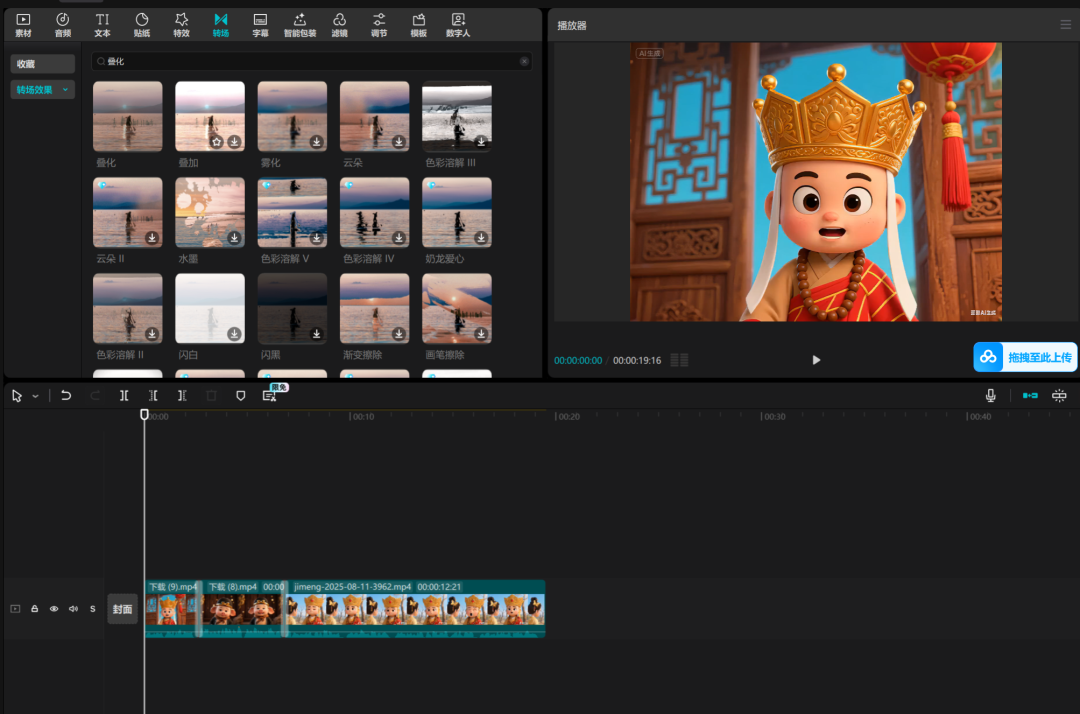Click the toolbar icon with the 限免 badge
The width and height of the screenshot is (1080, 714).
(269, 395)
